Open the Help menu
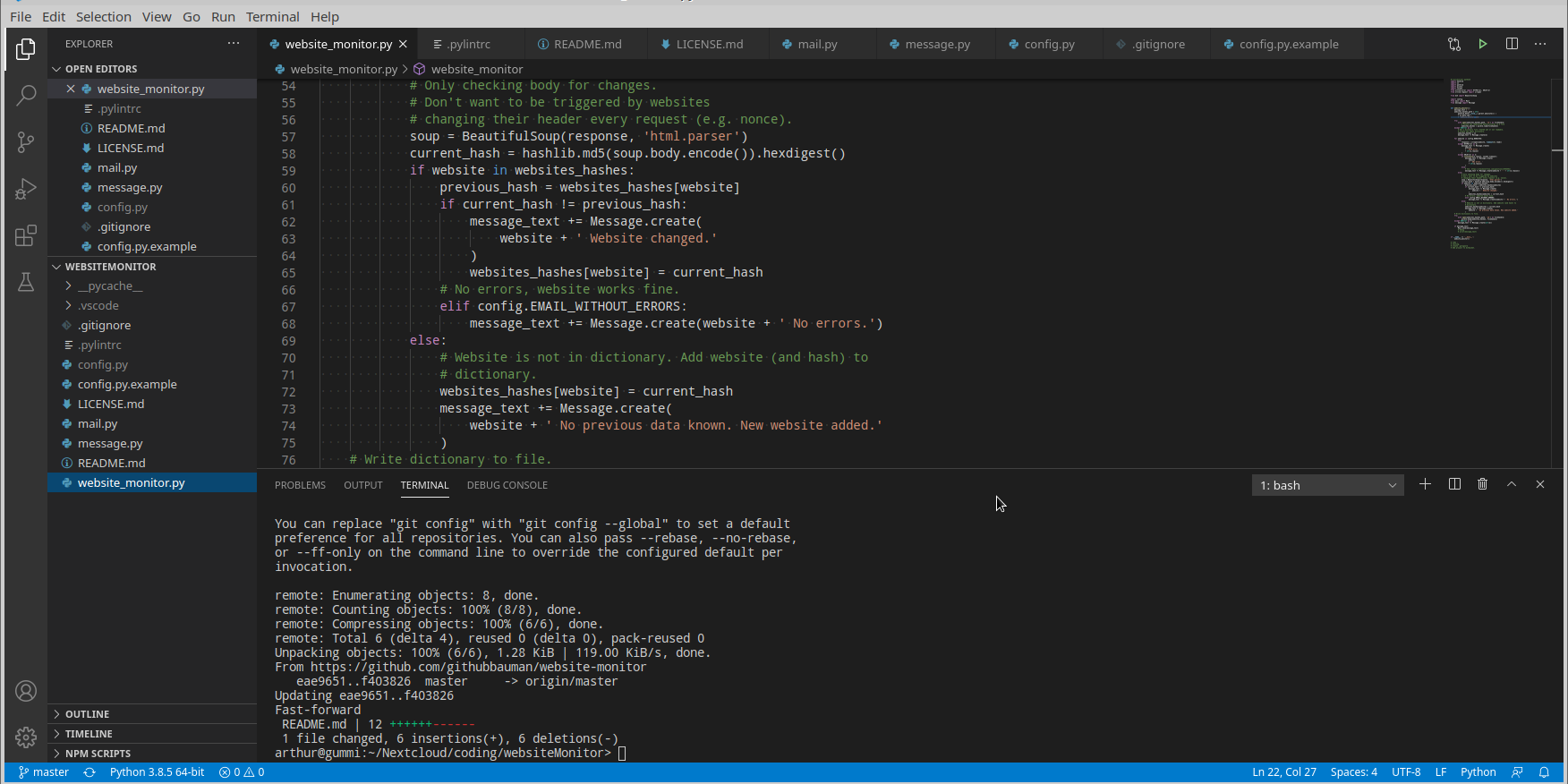 (x=325, y=17)
